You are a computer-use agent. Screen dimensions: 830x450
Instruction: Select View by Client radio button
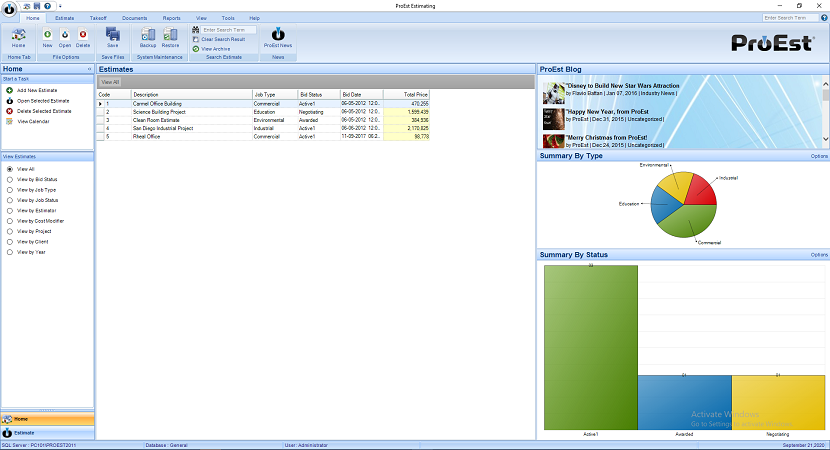(x=10, y=241)
